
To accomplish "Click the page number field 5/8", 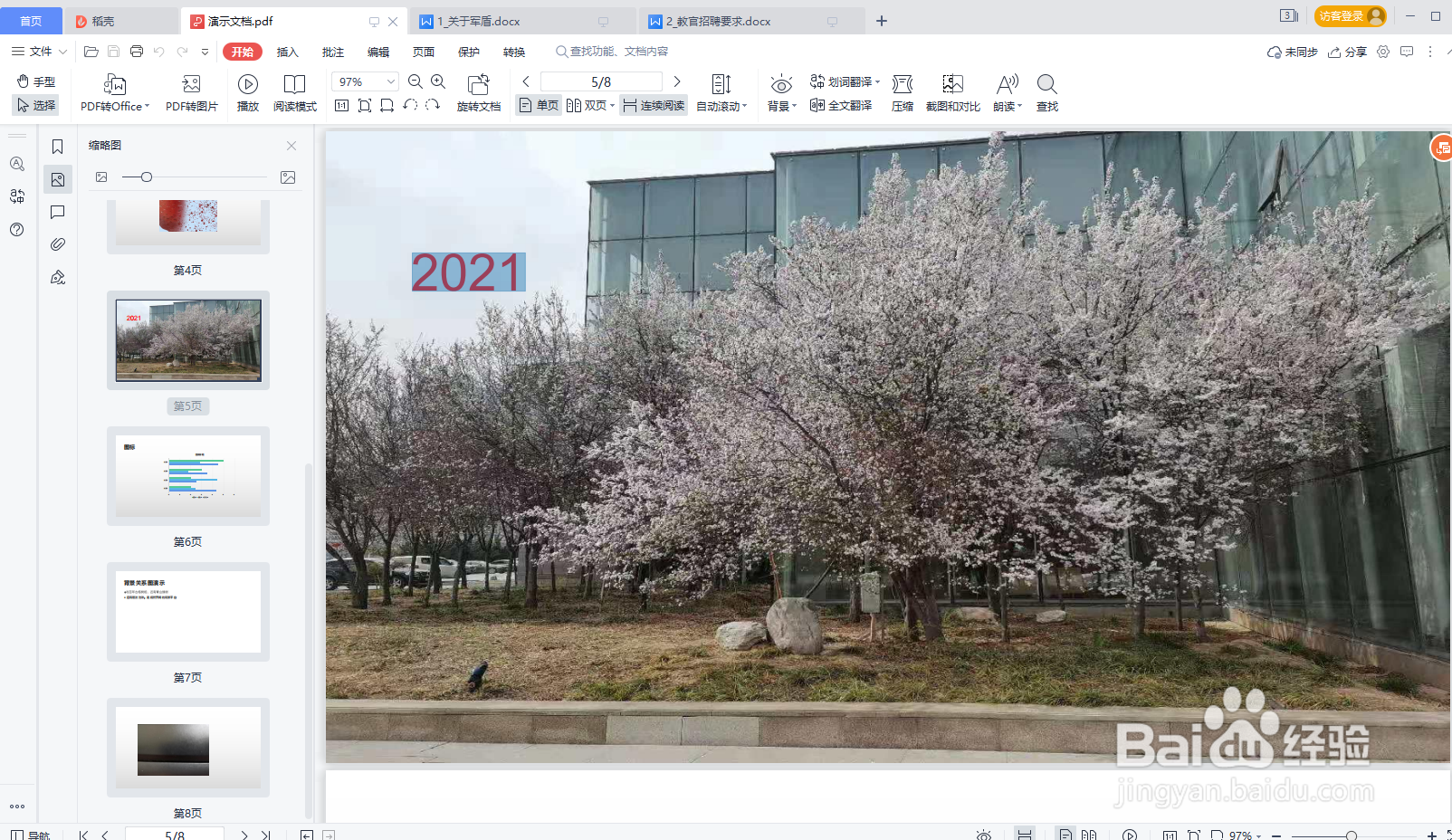I will [601, 81].
